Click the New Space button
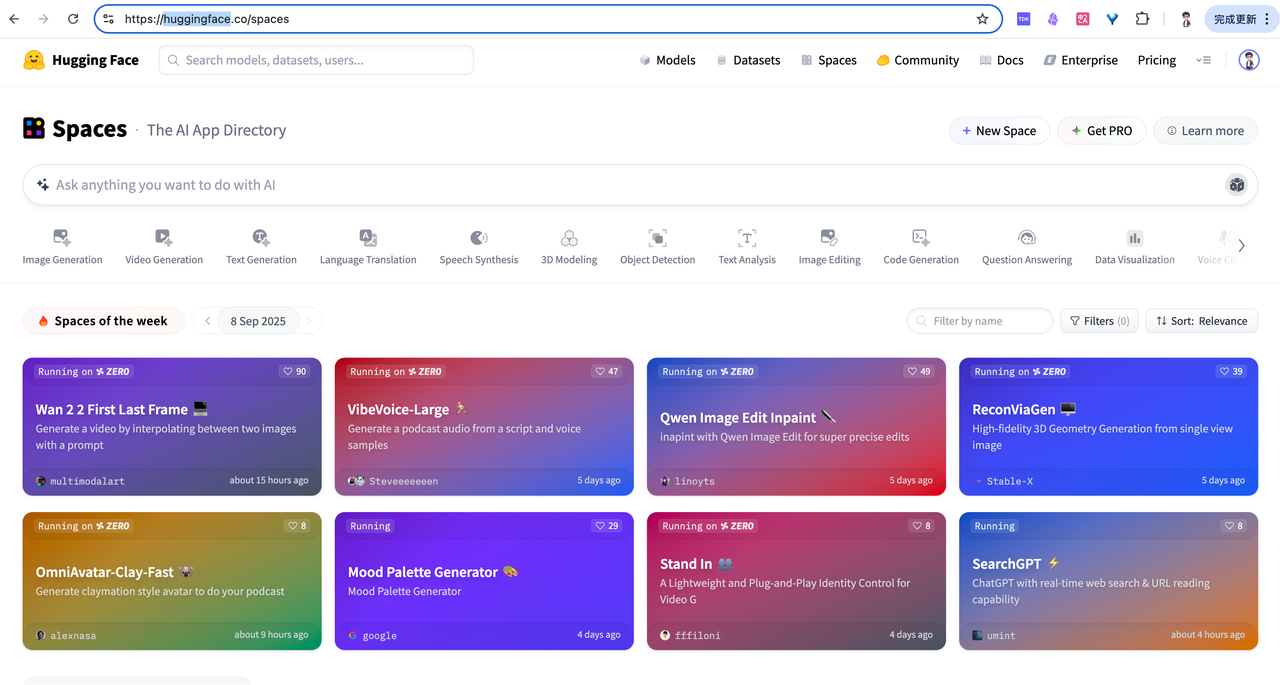The height and width of the screenshot is (685, 1280). 999,131
